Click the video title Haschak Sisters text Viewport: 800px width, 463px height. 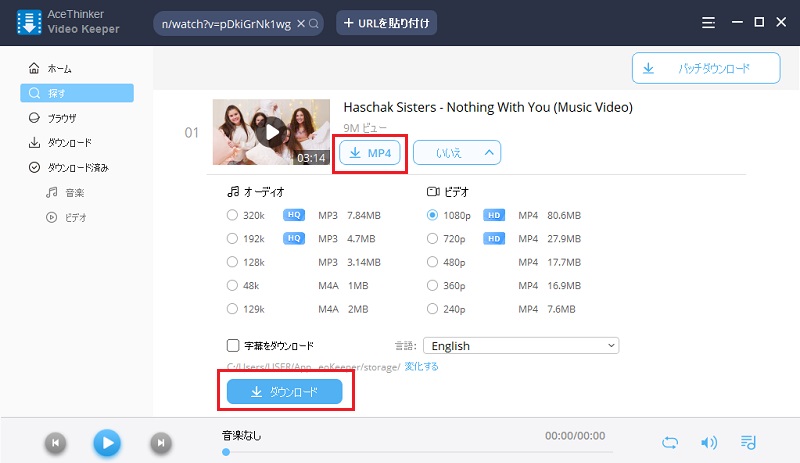tap(488, 107)
